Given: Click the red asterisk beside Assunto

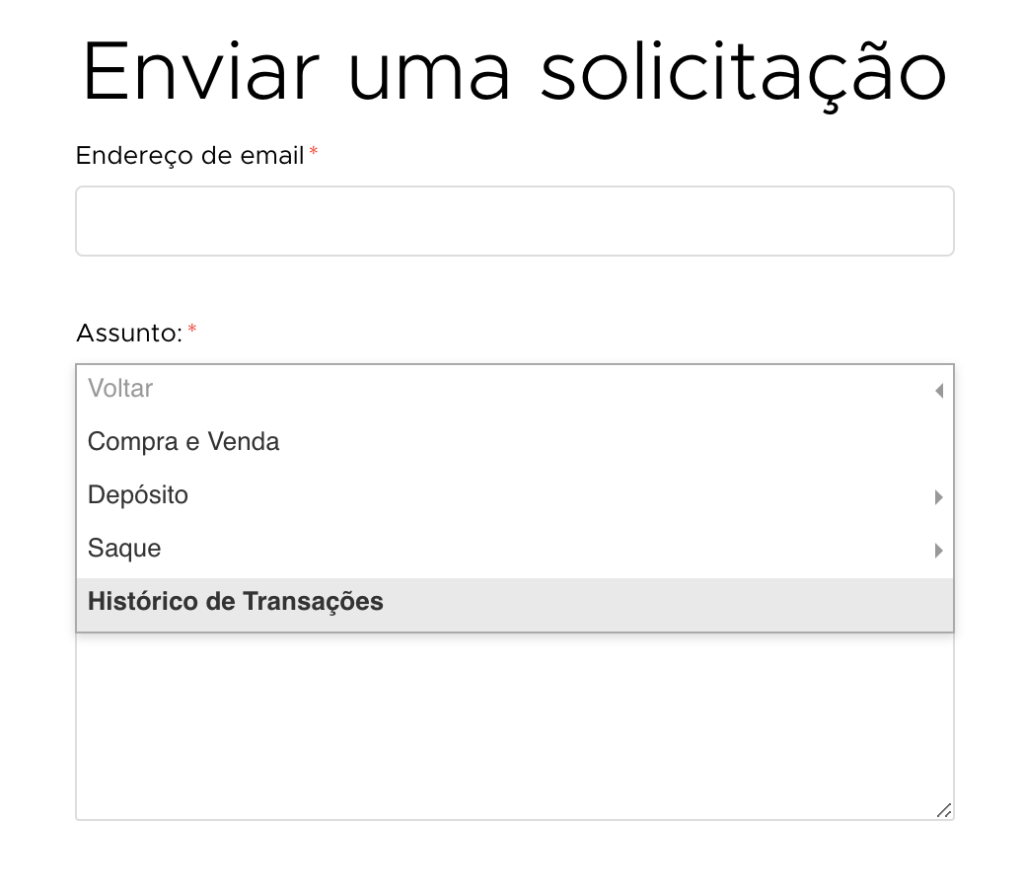Looking at the screenshot, I should click(x=192, y=329).
